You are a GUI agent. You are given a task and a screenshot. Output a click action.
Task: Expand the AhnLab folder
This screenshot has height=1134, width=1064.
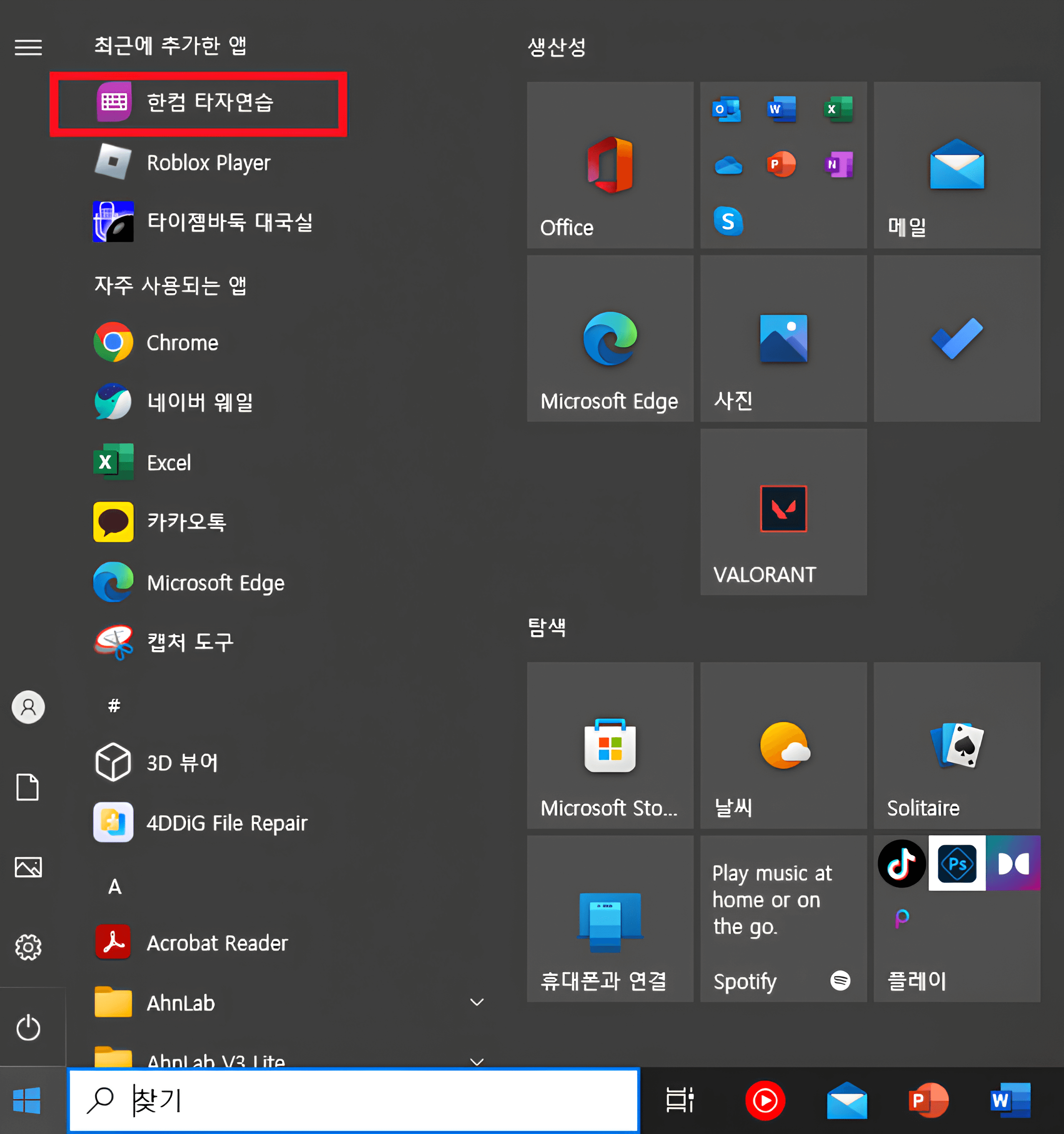pos(477,1002)
